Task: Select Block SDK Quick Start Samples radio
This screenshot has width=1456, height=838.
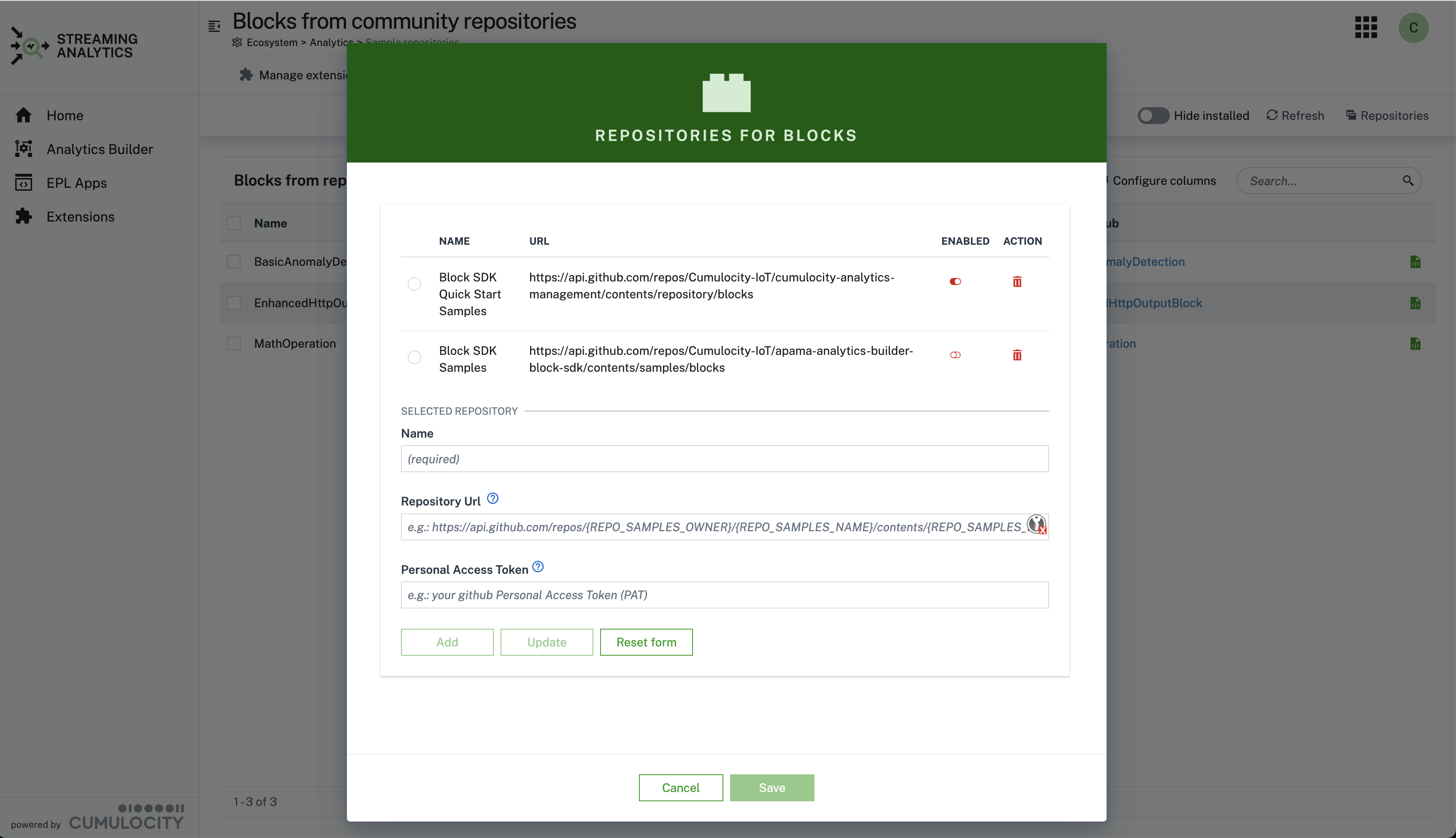Action: 414,284
